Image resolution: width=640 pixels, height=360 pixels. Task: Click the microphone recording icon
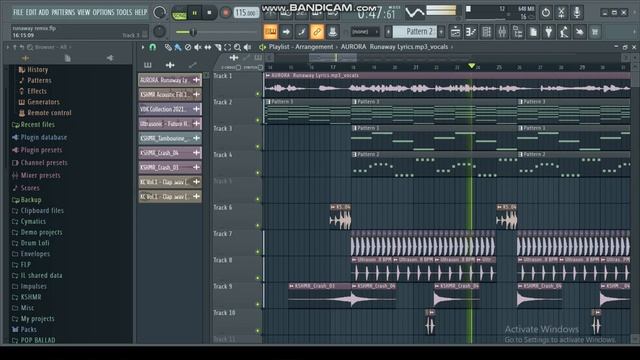(x=577, y=13)
